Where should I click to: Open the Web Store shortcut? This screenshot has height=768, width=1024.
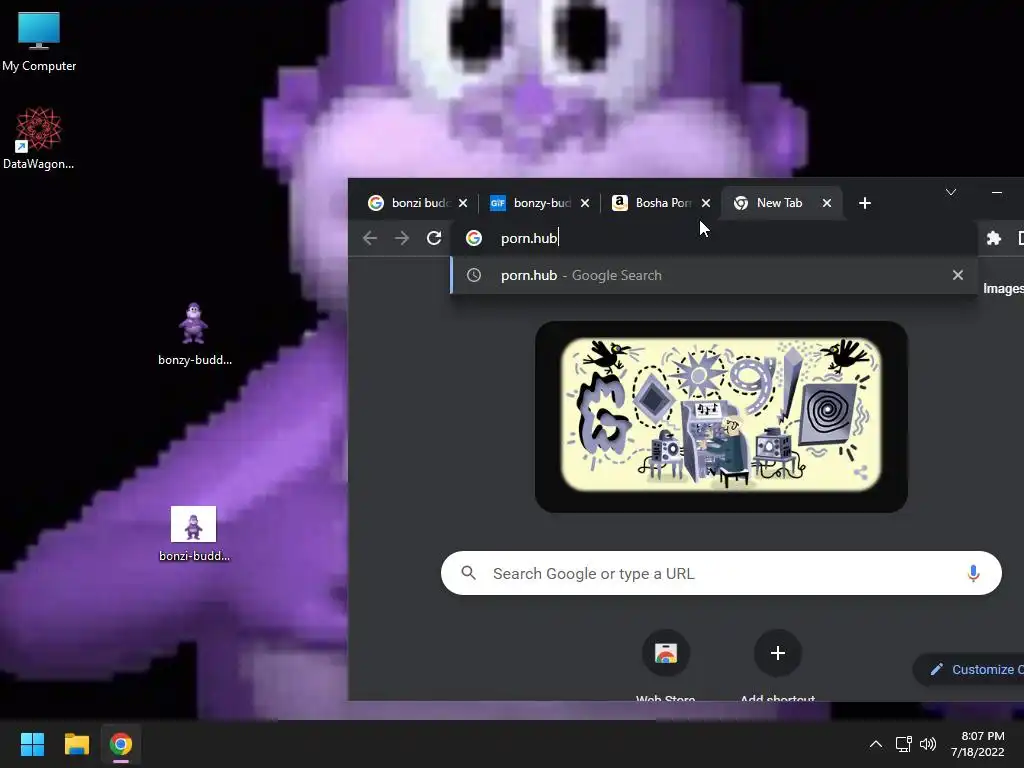(x=665, y=665)
